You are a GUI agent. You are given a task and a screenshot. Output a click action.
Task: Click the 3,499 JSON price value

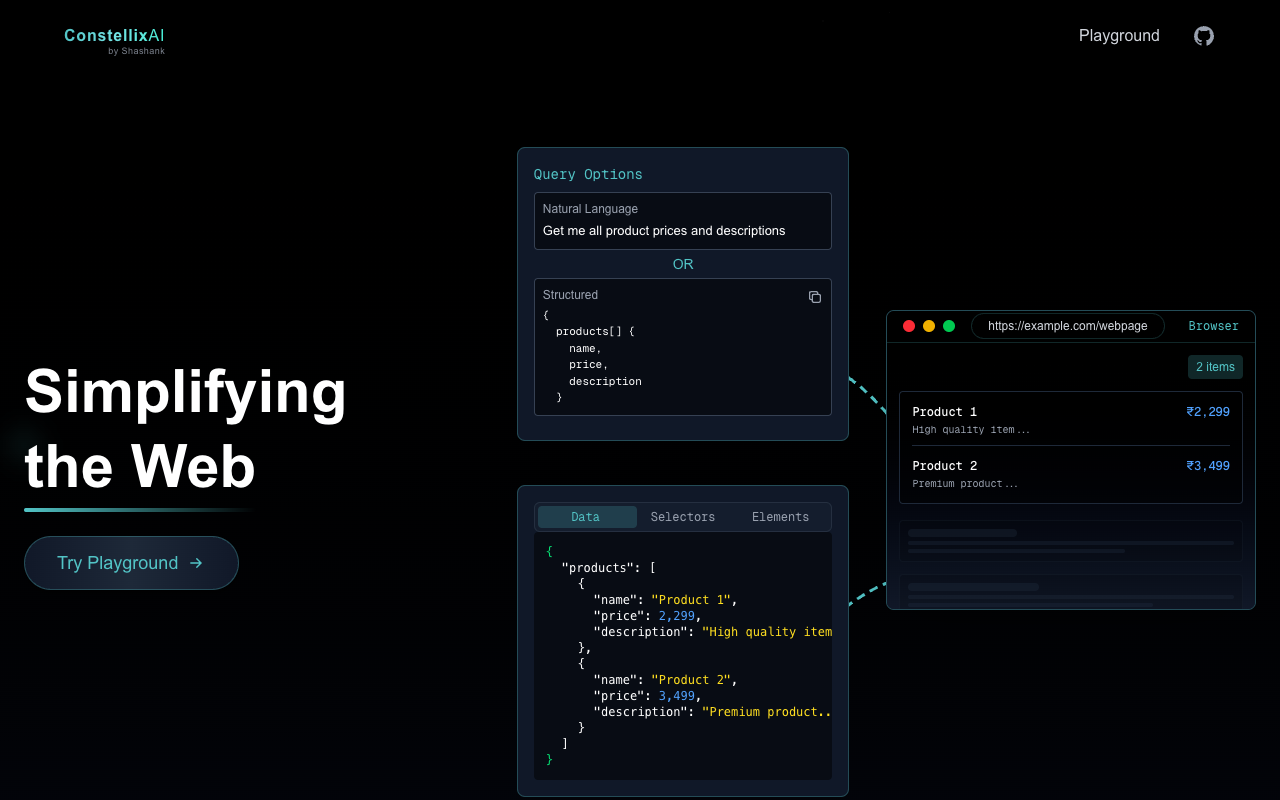pyautogui.click(x=676, y=696)
